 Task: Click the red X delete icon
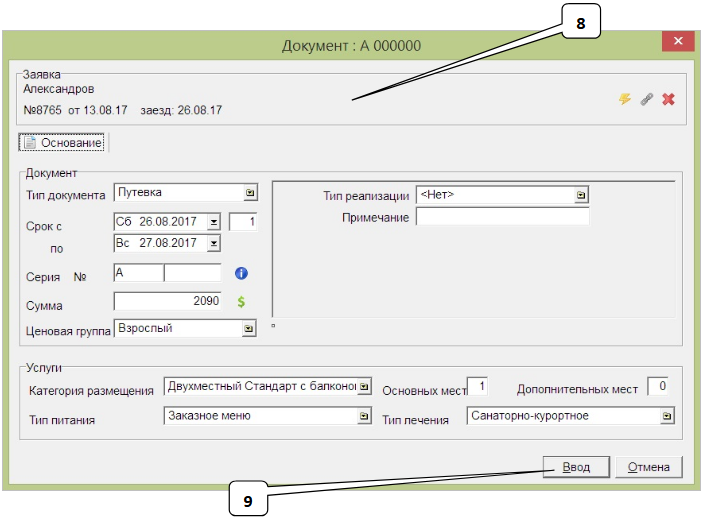pyautogui.click(x=668, y=100)
